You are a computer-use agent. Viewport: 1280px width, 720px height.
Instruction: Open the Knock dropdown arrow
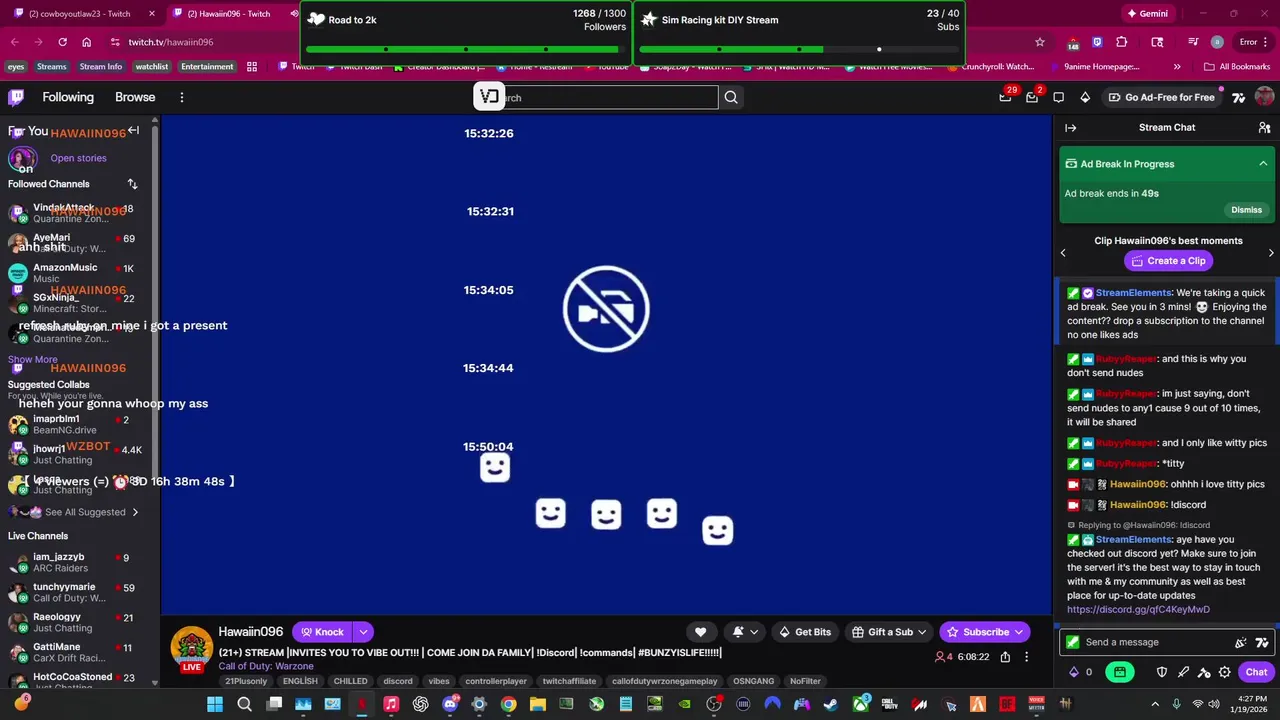pos(363,632)
